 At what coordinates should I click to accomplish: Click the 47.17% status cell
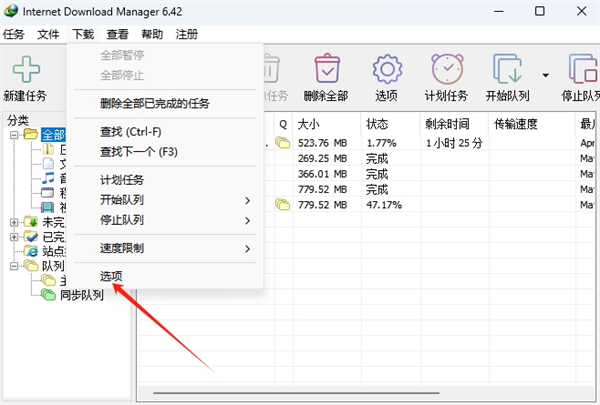coord(384,205)
